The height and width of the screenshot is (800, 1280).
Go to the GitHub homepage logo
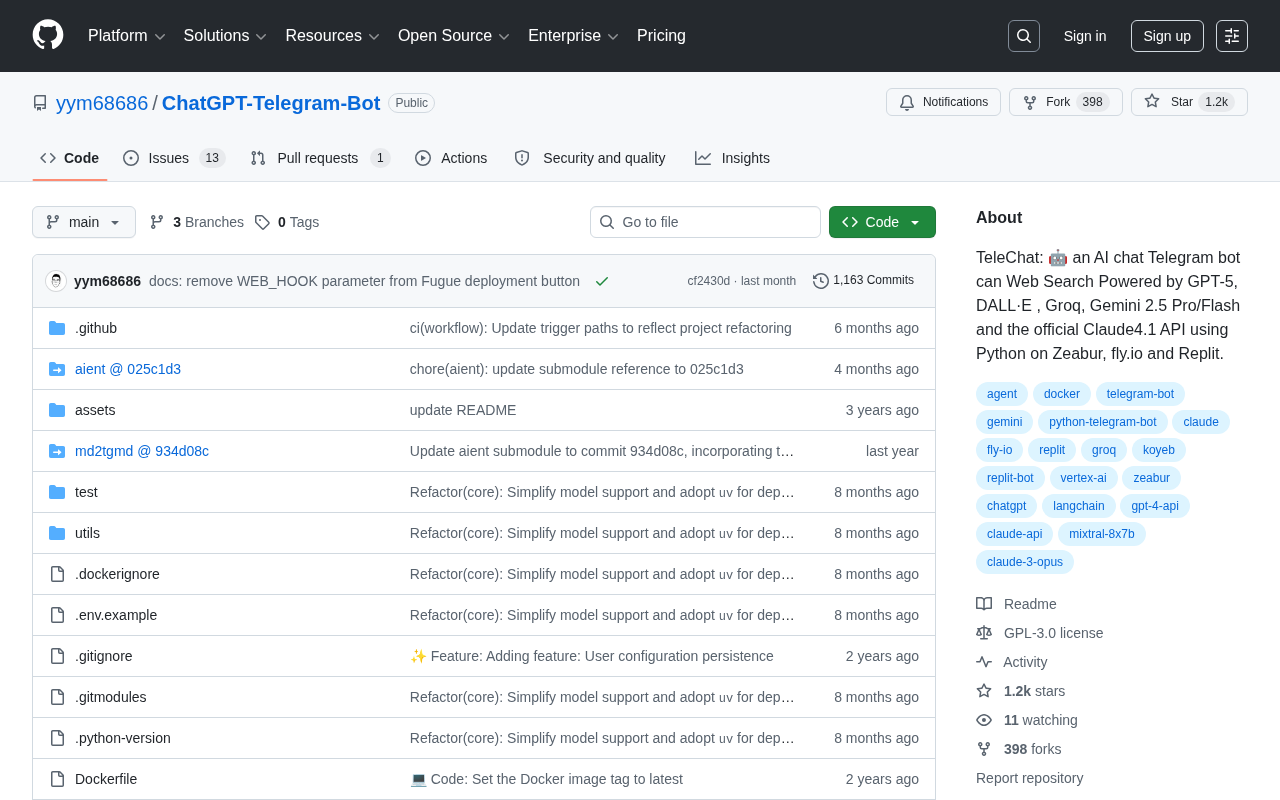48,35
